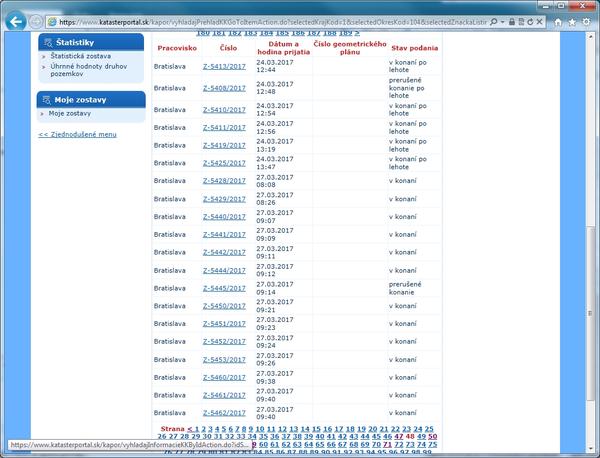Open submission Z-5408/2017
The height and width of the screenshot is (458, 600).
(x=224, y=88)
